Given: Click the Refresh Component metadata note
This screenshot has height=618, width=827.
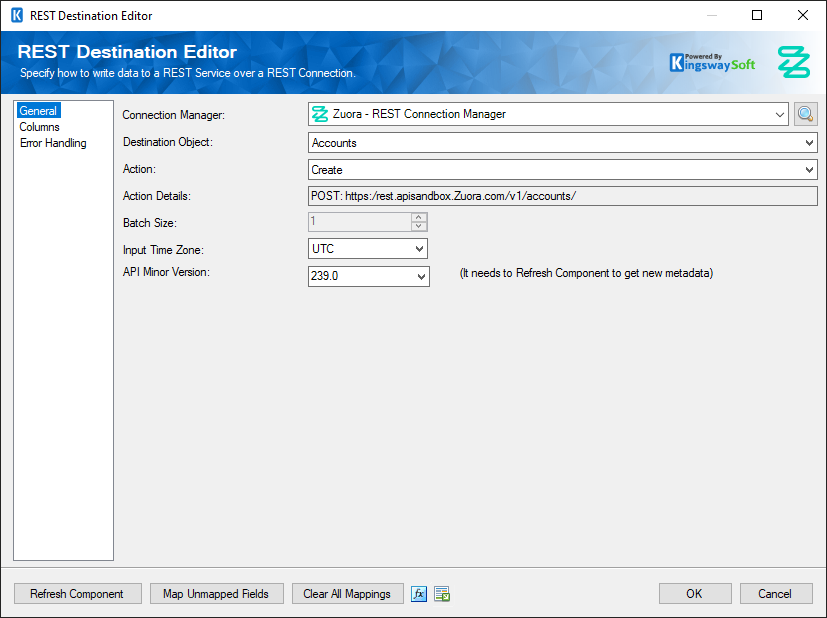Looking at the screenshot, I should [x=586, y=273].
